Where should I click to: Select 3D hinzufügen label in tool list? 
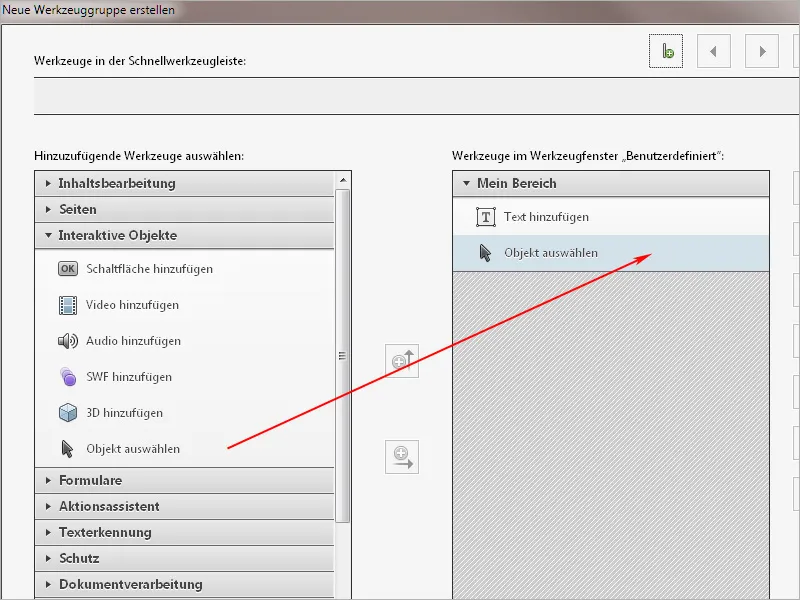124,413
